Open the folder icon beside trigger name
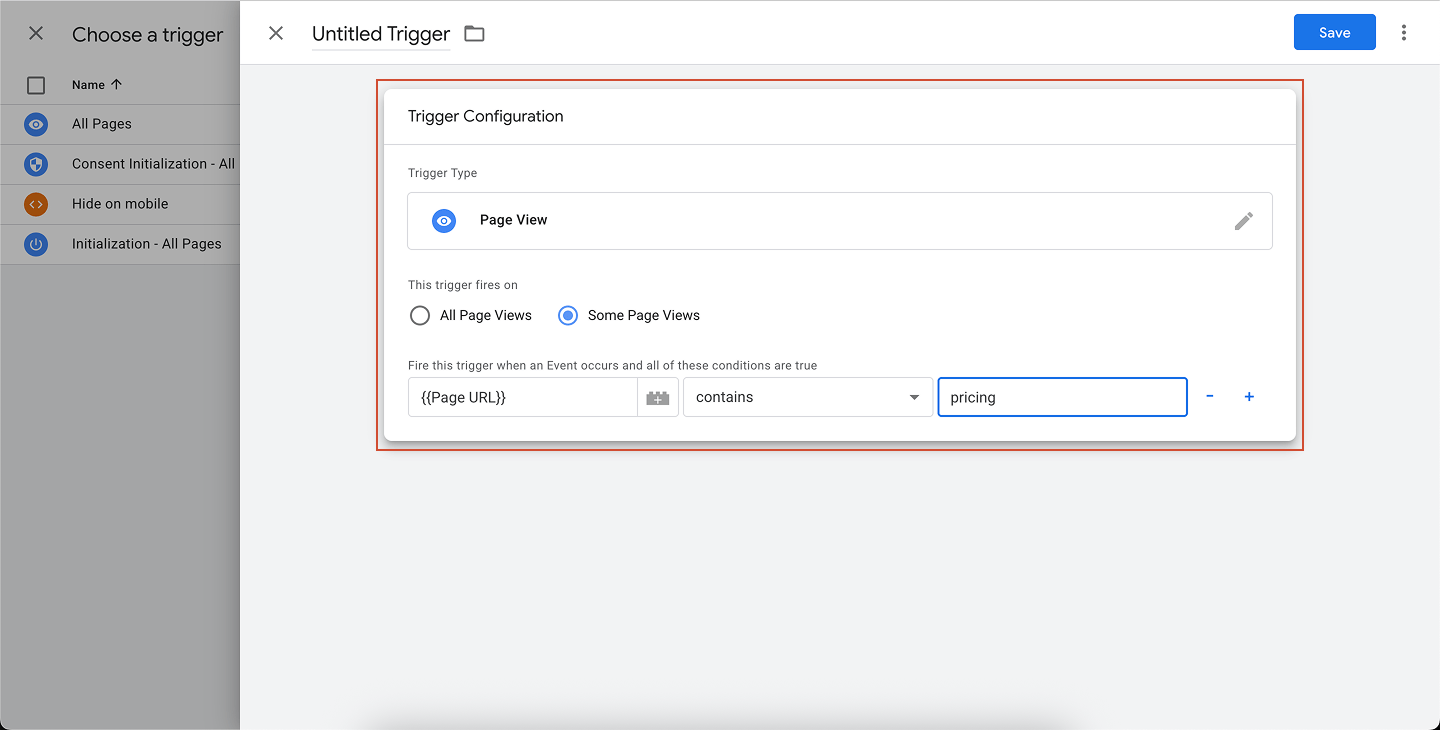The height and width of the screenshot is (730, 1440). (474, 34)
